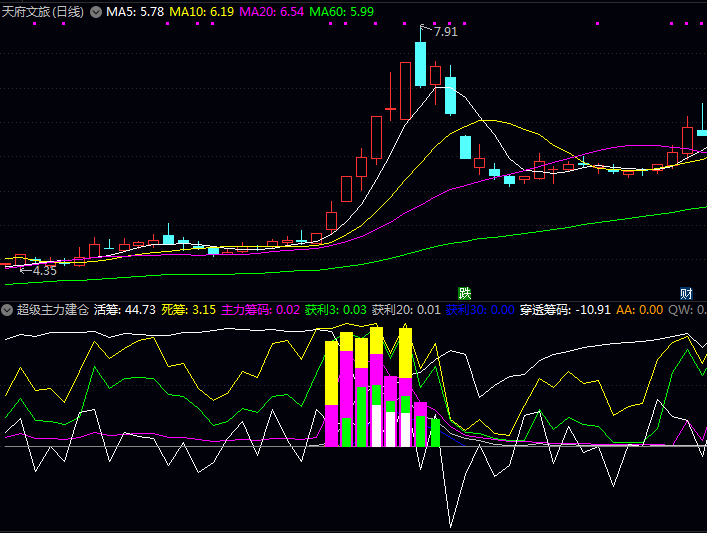Click the tallest red candlestick near 7.91
The image size is (707, 533).
click(405, 88)
